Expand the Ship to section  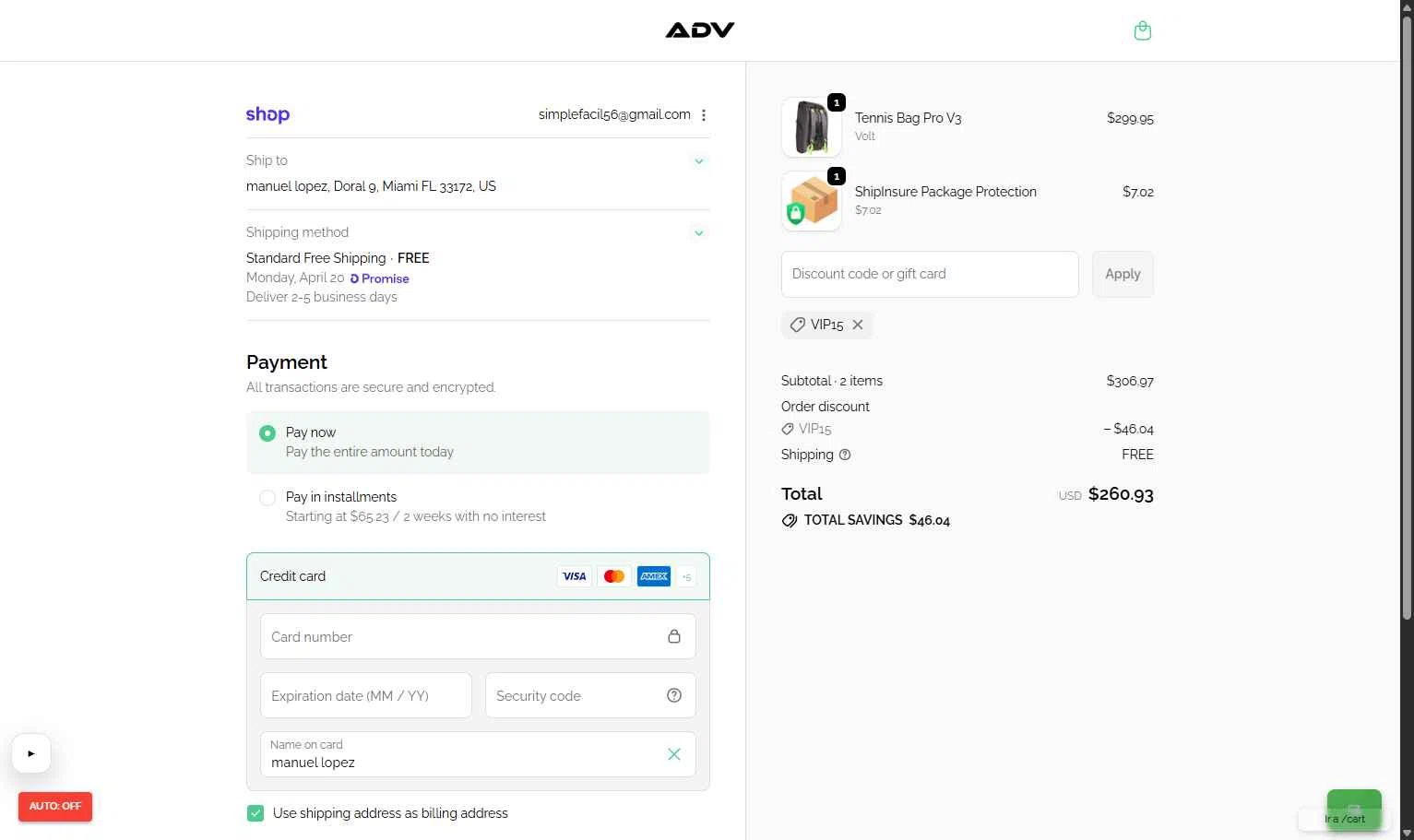coord(699,161)
